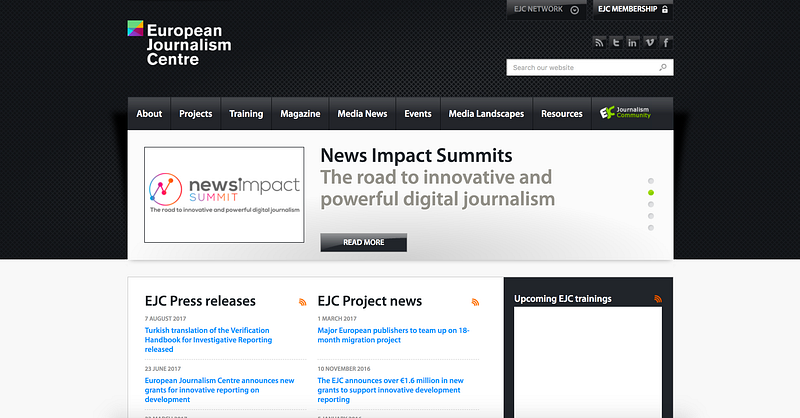
Task: Open the Vimeo social icon
Action: pos(649,42)
